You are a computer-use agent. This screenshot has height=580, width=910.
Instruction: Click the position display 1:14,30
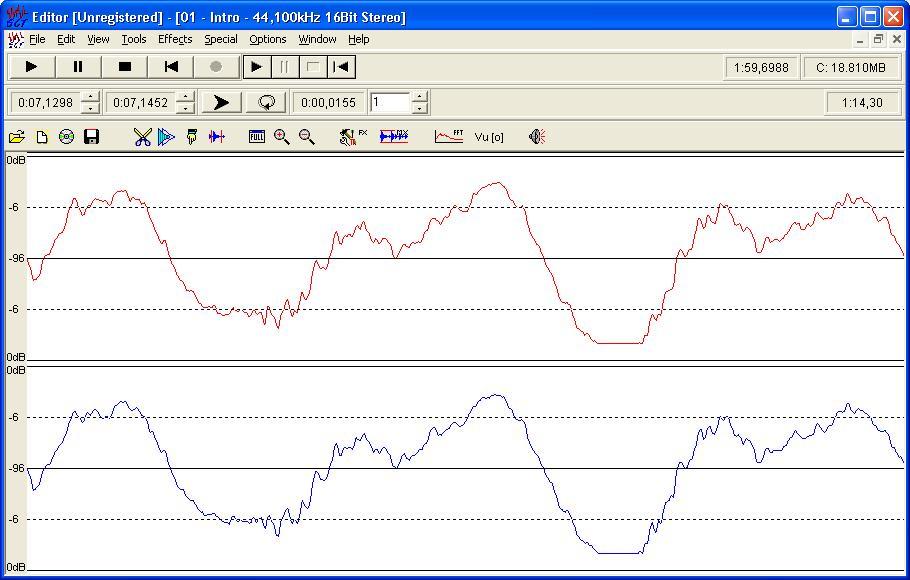pos(862,103)
